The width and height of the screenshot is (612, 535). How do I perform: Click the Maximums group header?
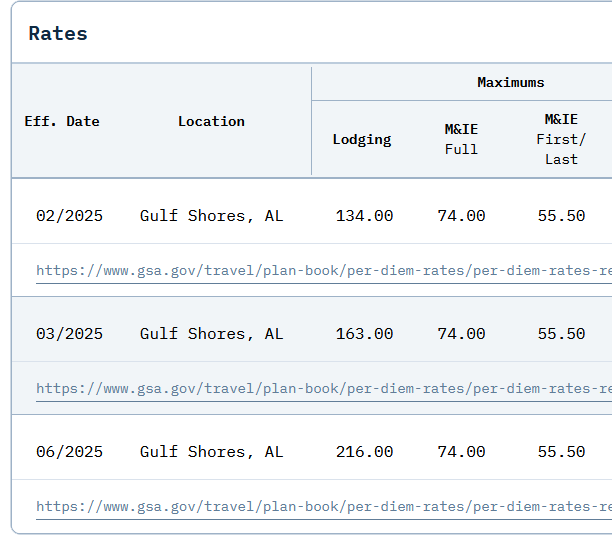pos(511,82)
